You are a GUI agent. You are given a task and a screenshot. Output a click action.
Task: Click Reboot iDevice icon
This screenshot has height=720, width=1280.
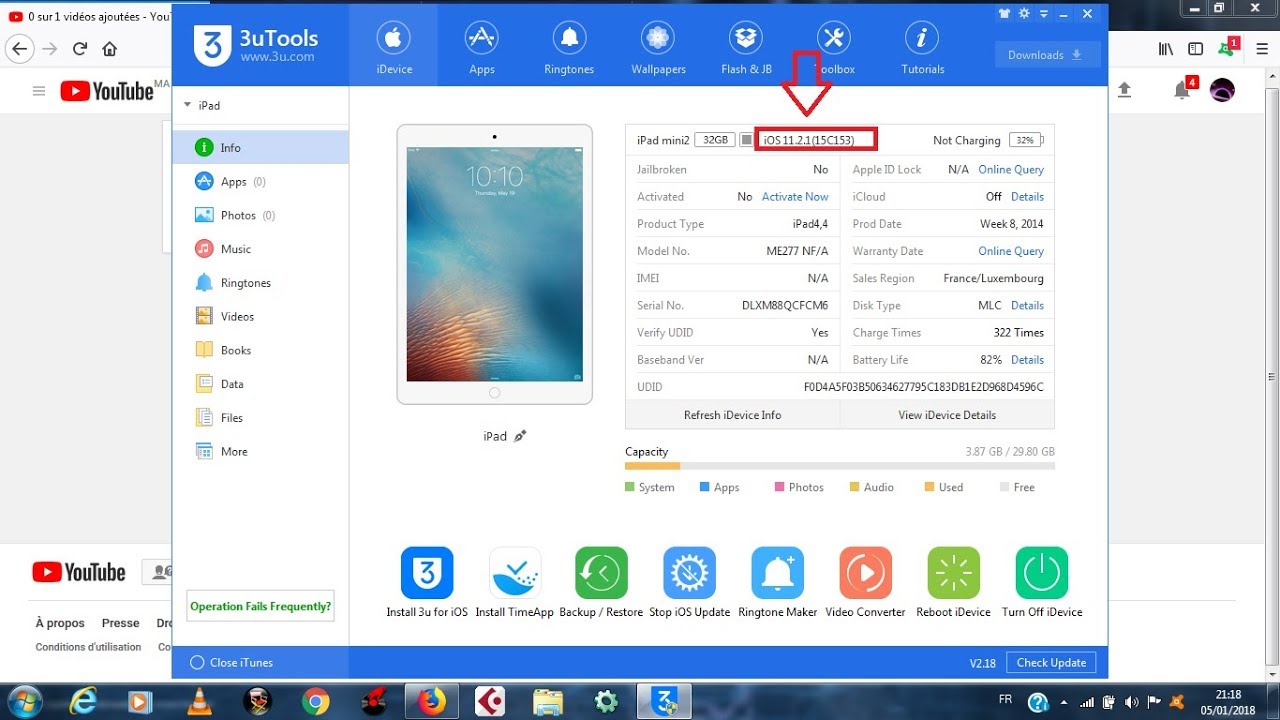point(954,573)
